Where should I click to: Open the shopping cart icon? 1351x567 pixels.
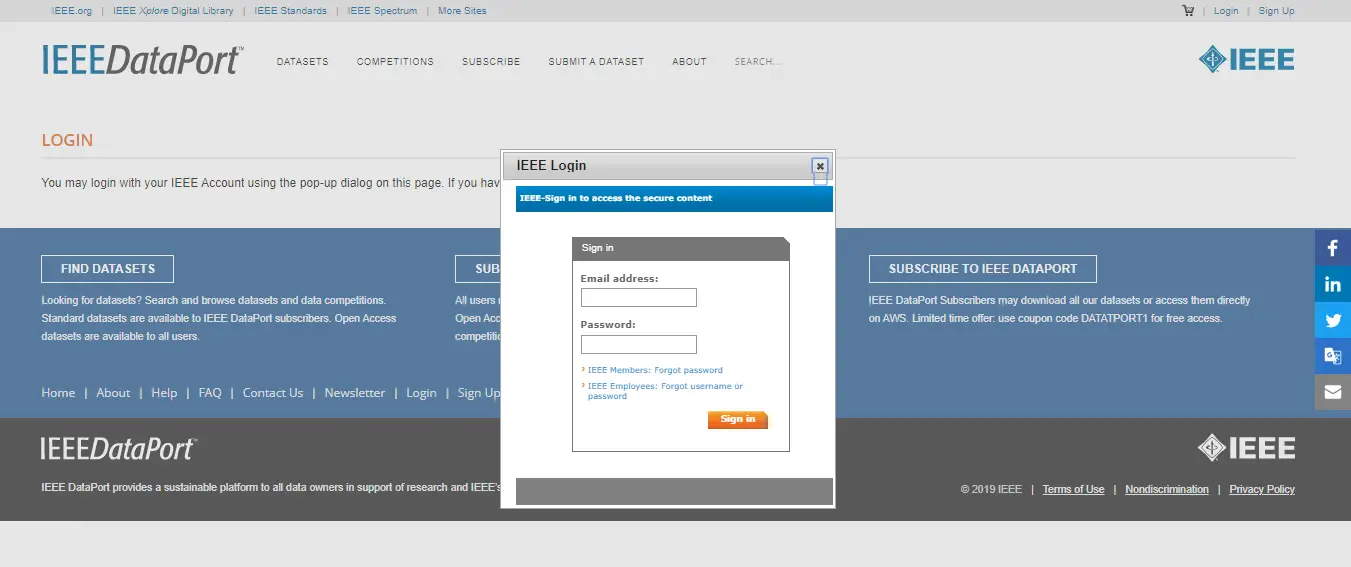pos(1188,11)
